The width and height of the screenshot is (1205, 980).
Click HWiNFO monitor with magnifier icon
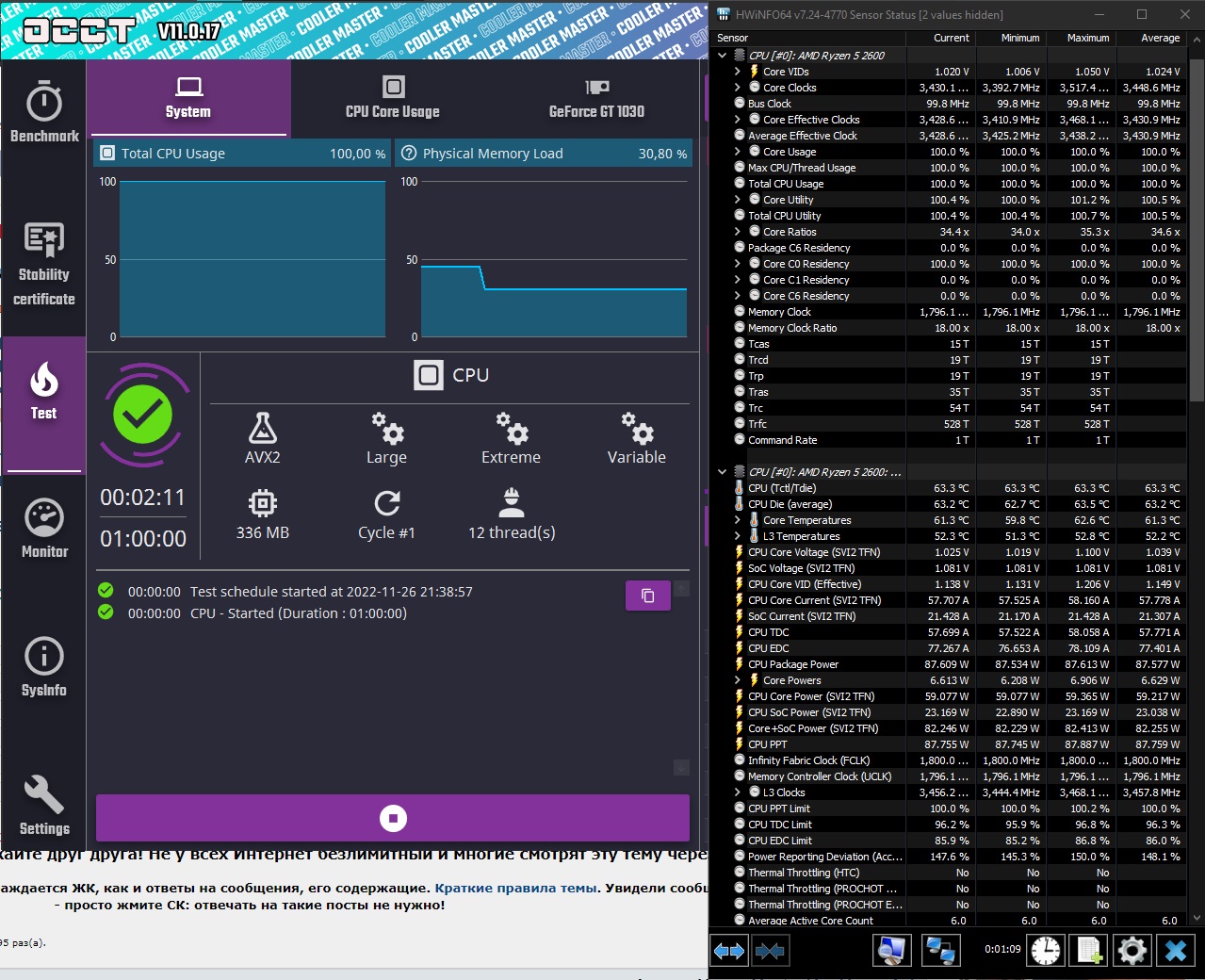pyautogui.click(x=891, y=951)
